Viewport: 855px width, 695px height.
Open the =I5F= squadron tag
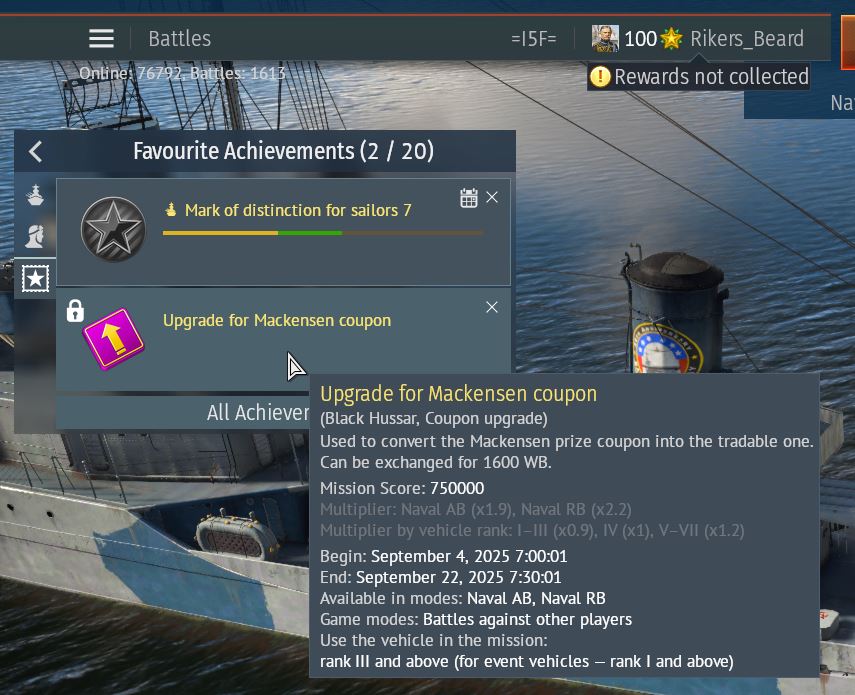[x=533, y=39]
